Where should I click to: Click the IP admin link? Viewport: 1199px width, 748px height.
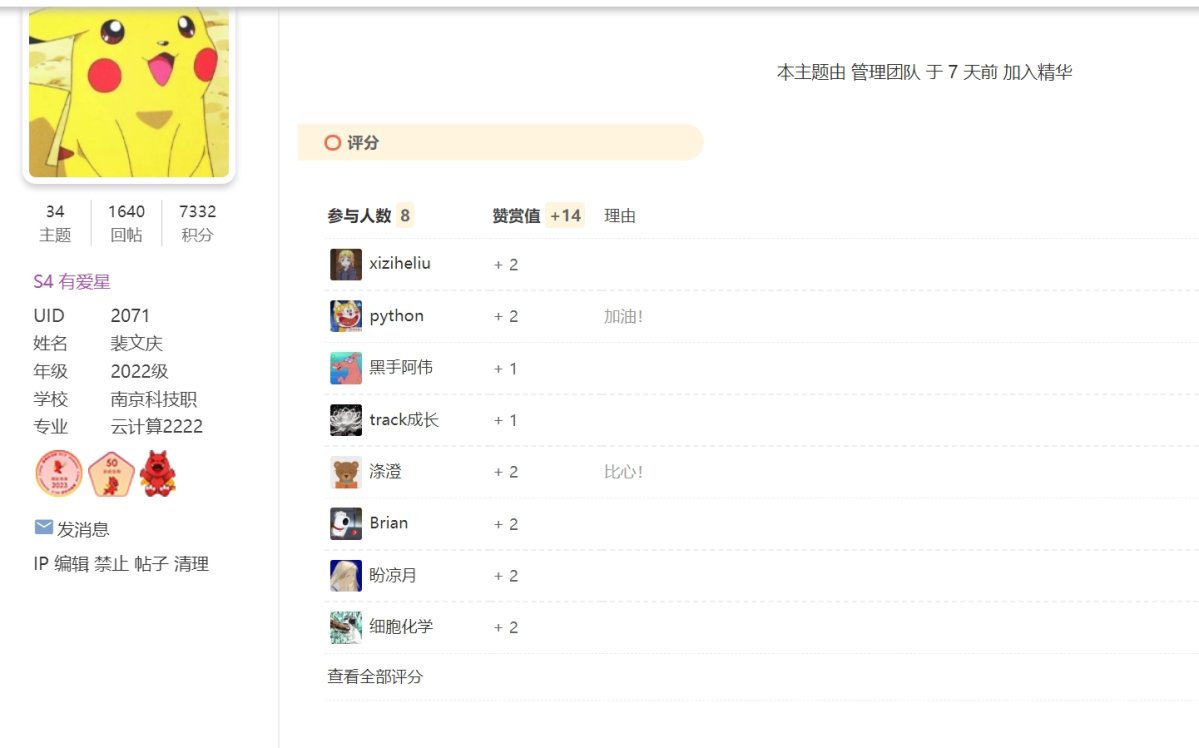(x=41, y=564)
